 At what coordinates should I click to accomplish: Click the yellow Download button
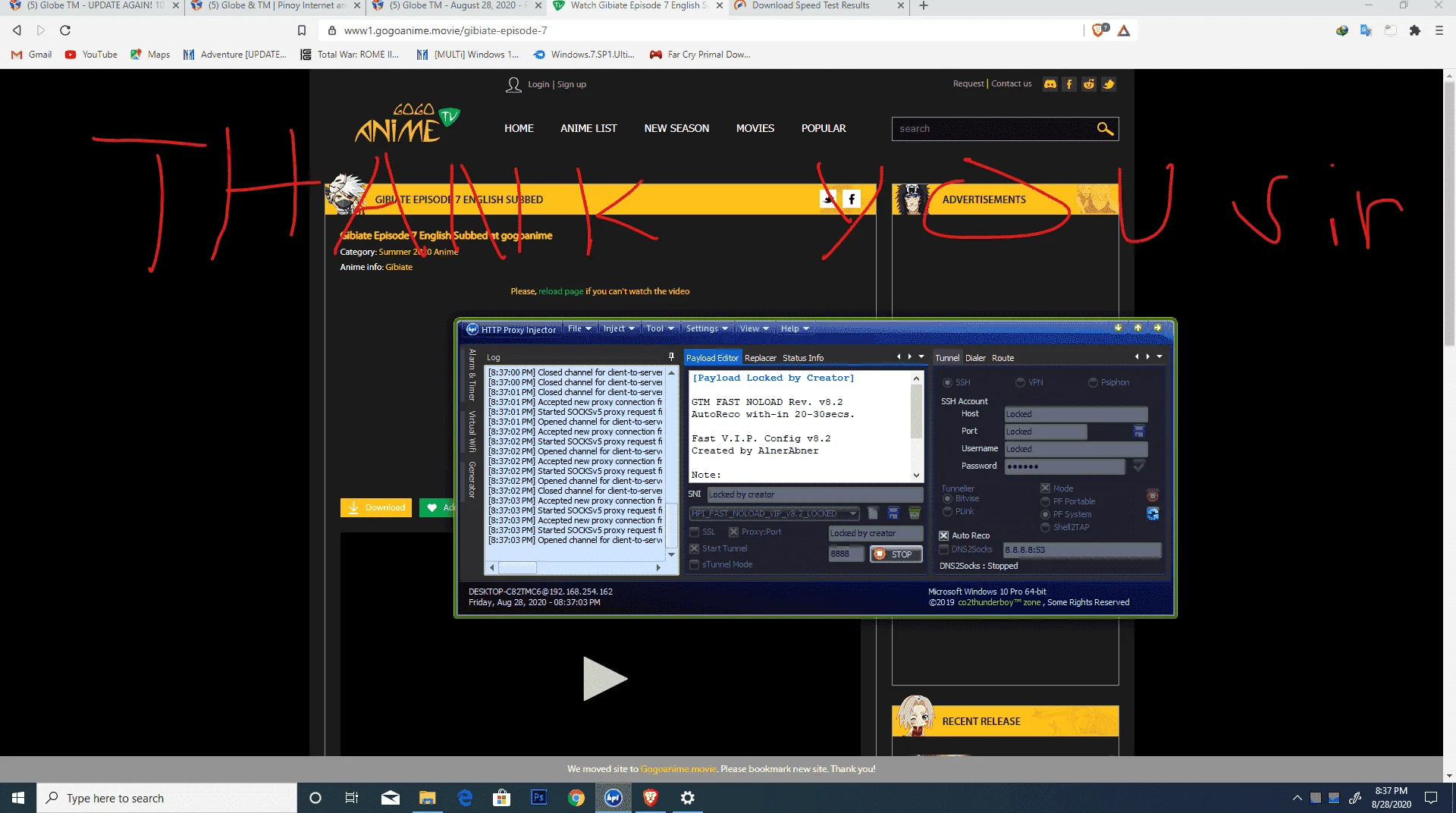pyautogui.click(x=375, y=507)
